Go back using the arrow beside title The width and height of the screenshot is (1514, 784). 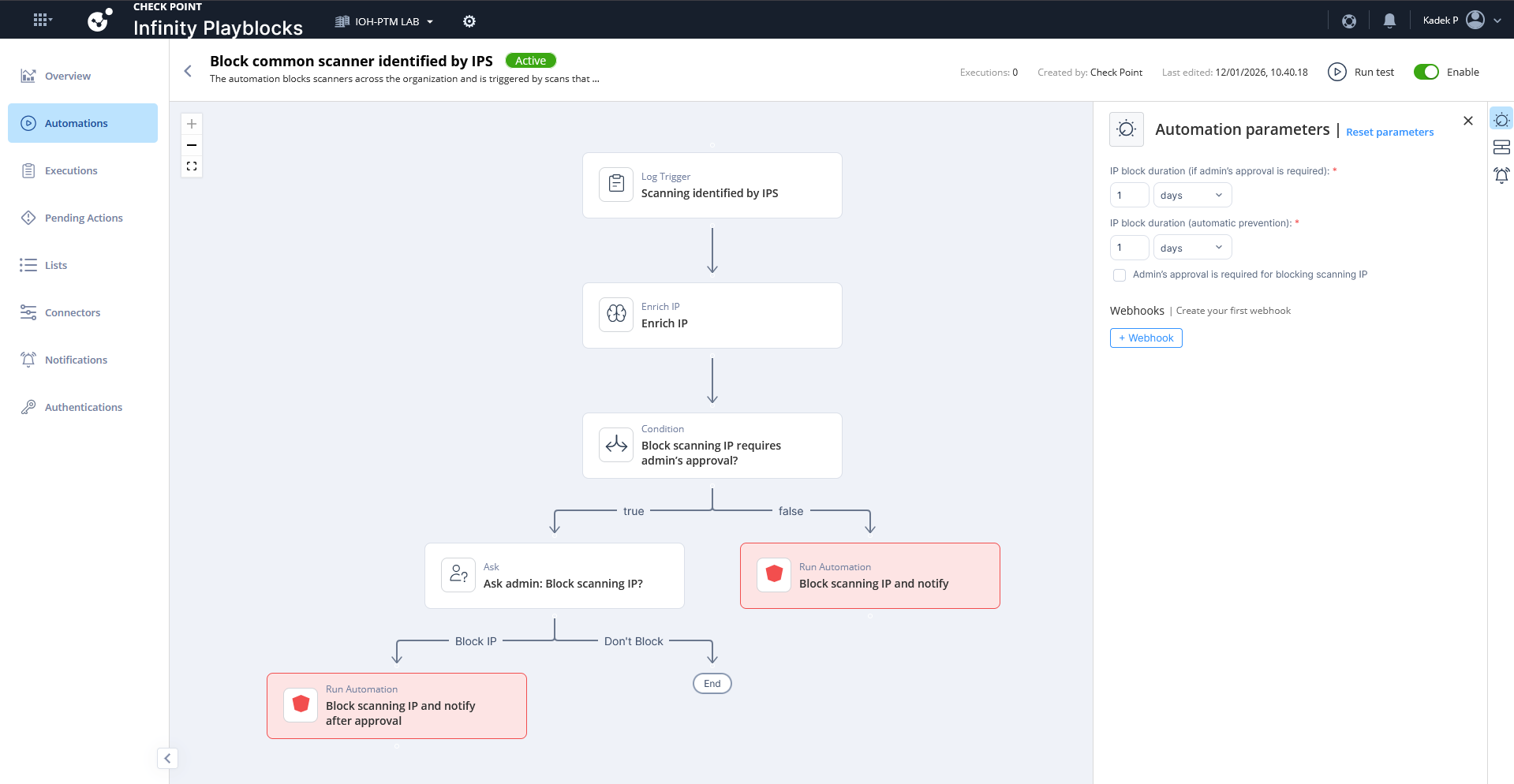[188, 71]
